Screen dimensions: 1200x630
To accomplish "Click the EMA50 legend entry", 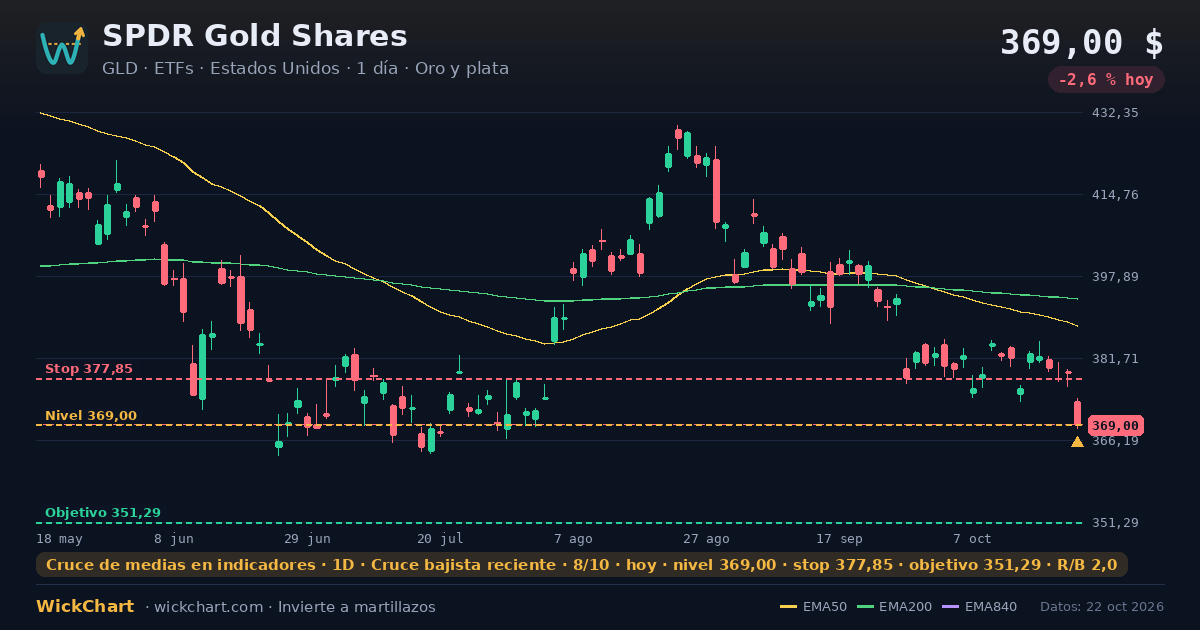I will click(813, 607).
